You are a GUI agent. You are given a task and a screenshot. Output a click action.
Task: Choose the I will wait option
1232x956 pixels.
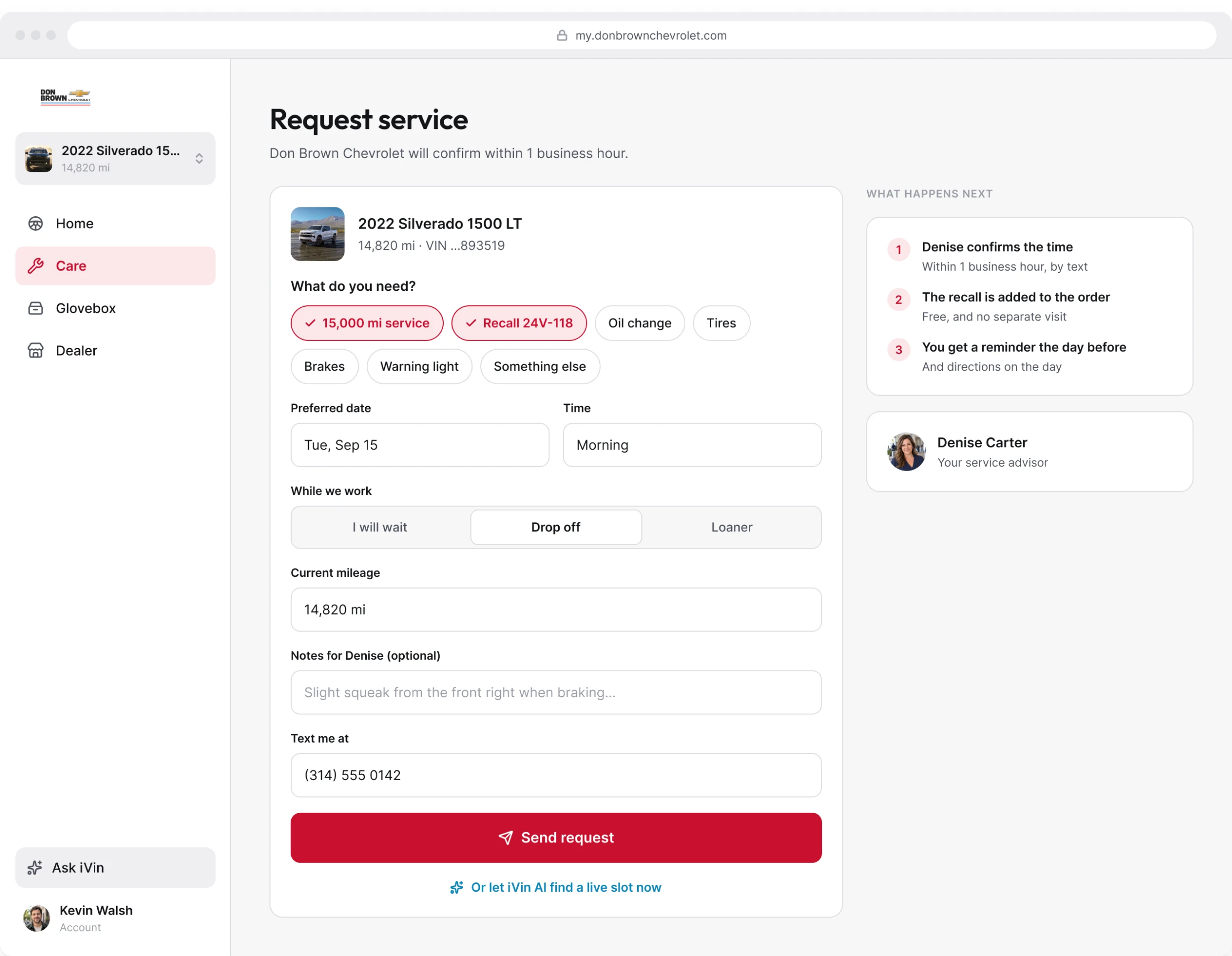[380, 527]
